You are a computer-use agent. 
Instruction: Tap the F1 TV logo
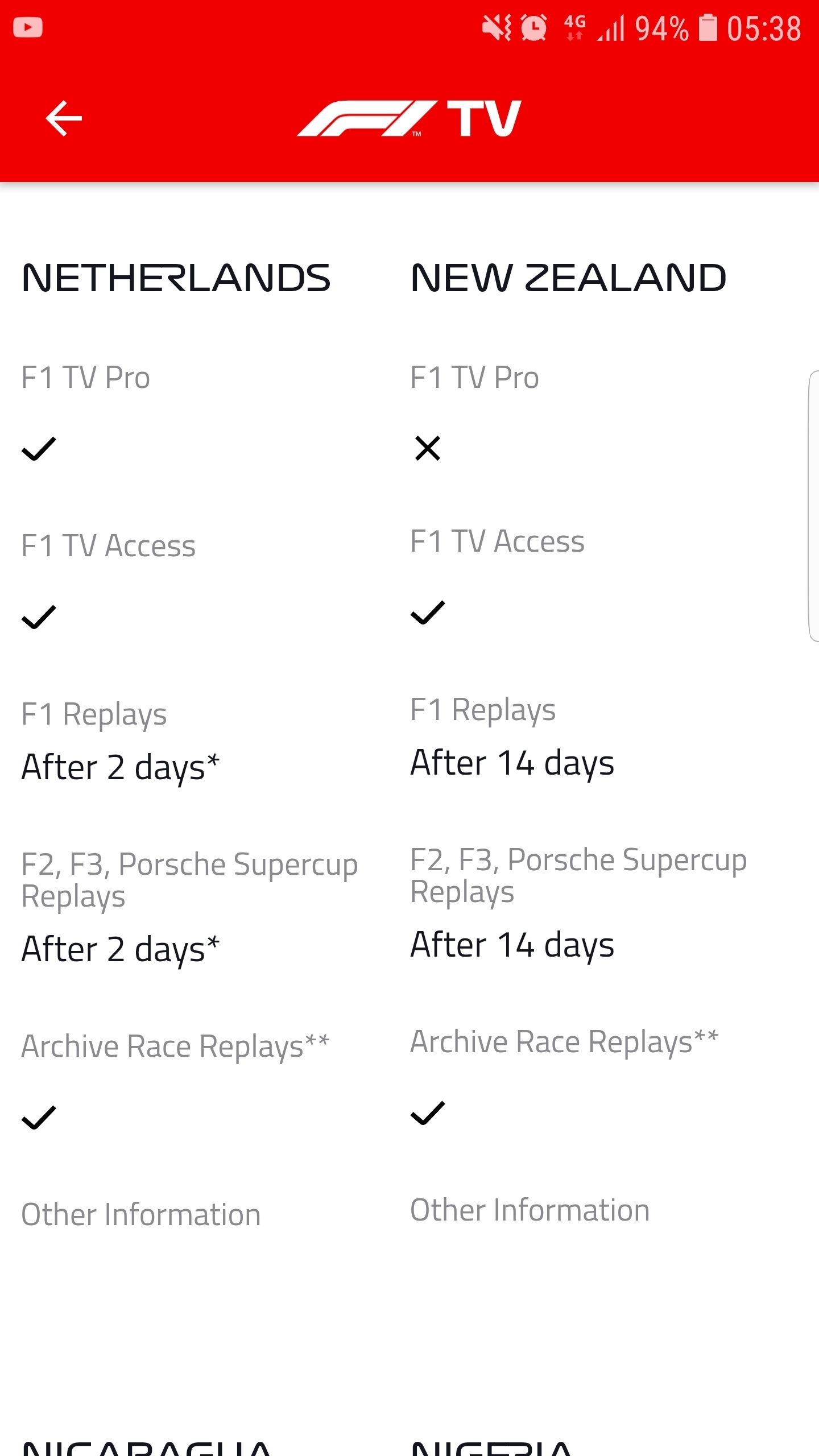tap(409, 118)
